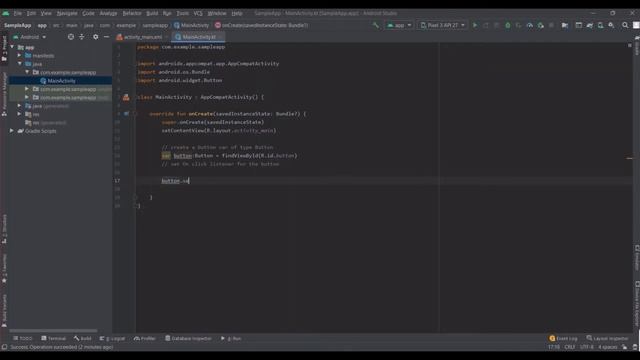
Task: Click the Sync Project with Gradle Files icon
Action: [x=590, y=25]
